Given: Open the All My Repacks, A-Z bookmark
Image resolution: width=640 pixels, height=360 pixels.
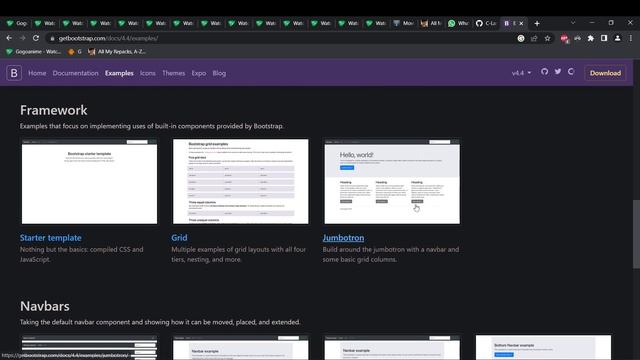Looking at the screenshot, I should click(x=117, y=52).
